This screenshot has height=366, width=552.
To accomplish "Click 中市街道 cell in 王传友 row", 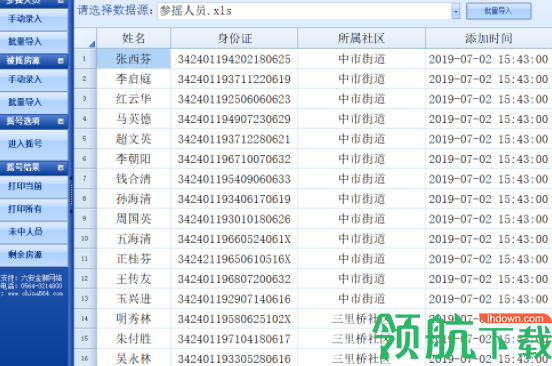I will [361, 279].
